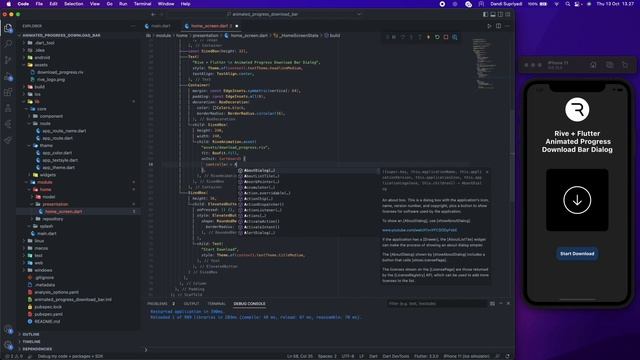Click the simulator screenshot icon

[609, 65]
